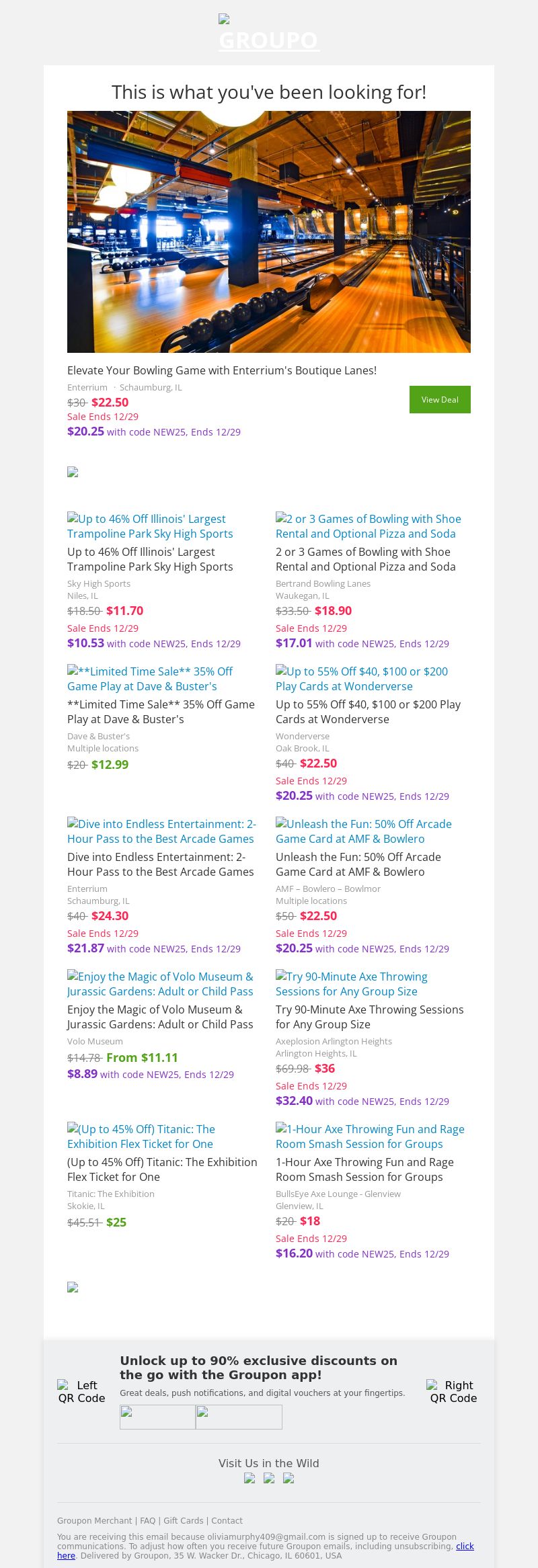The width and height of the screenshot is (538, 1568).
Task: Click the Left QR Code image
Action: tap(81, 1391)
